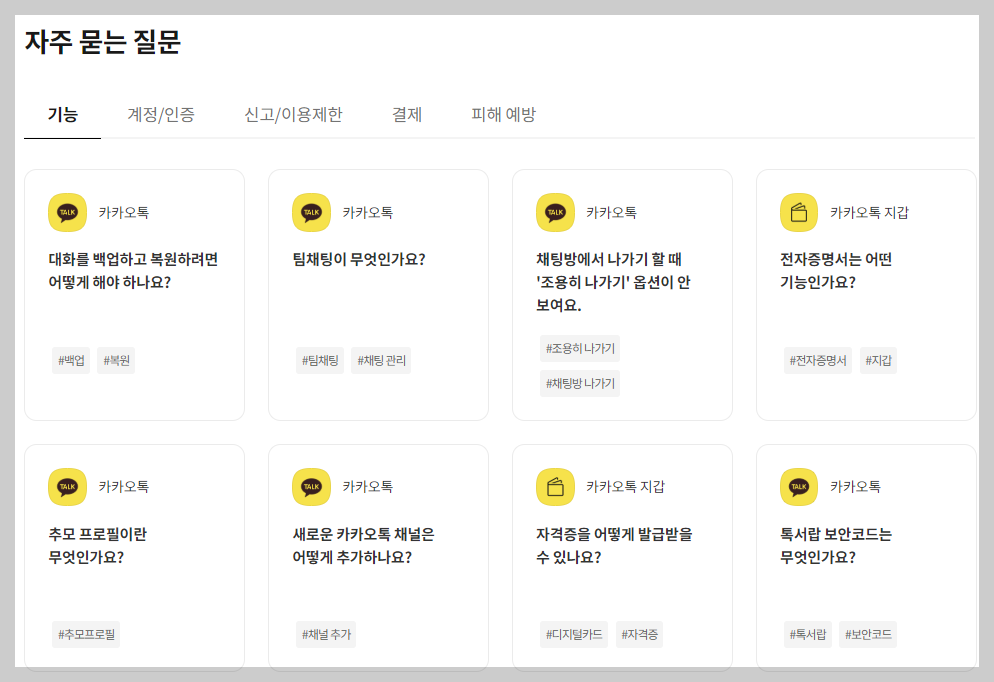Click KakaoTalk icon on backup and restore card
This screenshot has width=994, height=682.
[x=67, y=212]
